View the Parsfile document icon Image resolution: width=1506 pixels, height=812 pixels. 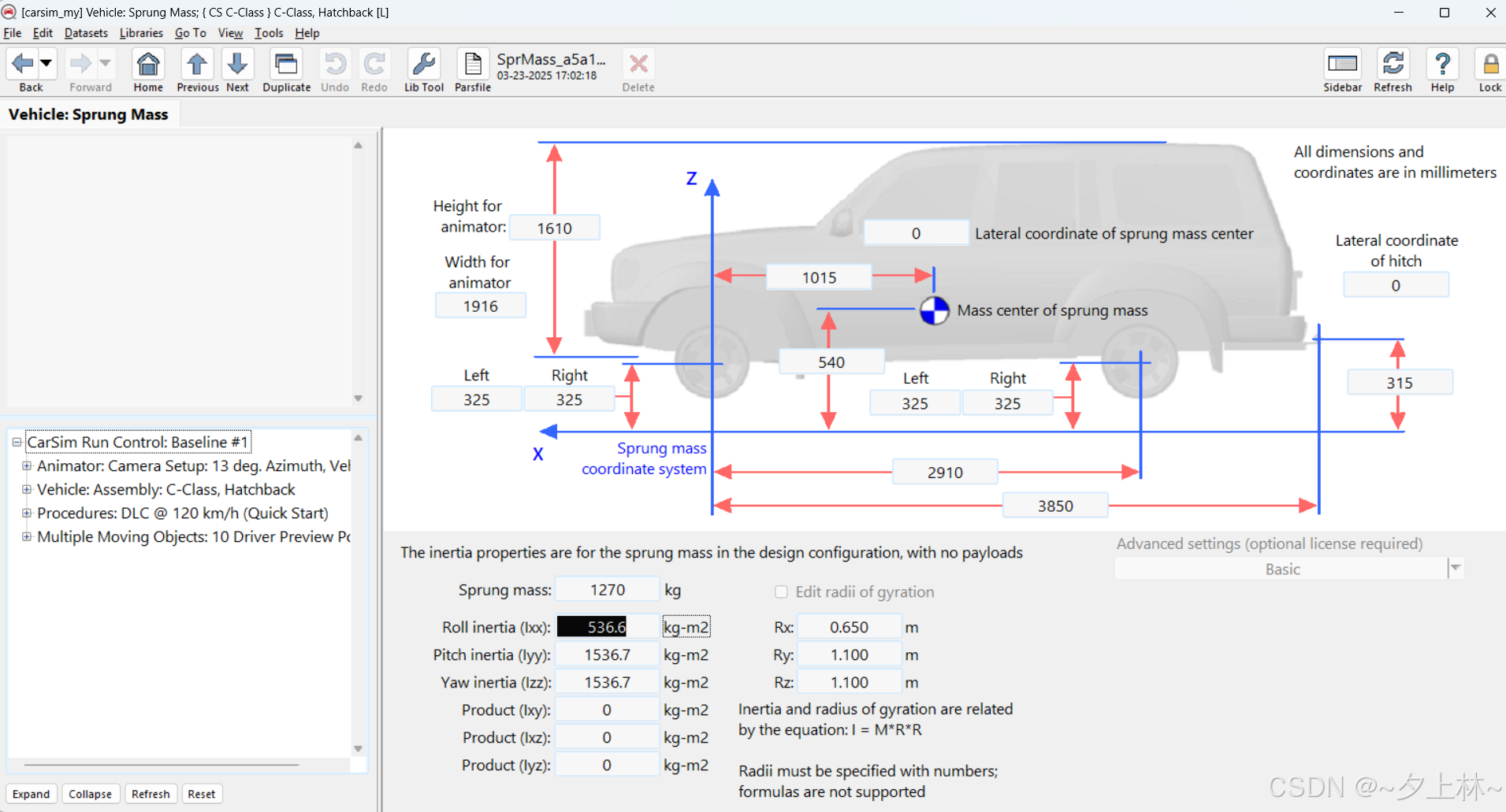(x=473, y=63)
